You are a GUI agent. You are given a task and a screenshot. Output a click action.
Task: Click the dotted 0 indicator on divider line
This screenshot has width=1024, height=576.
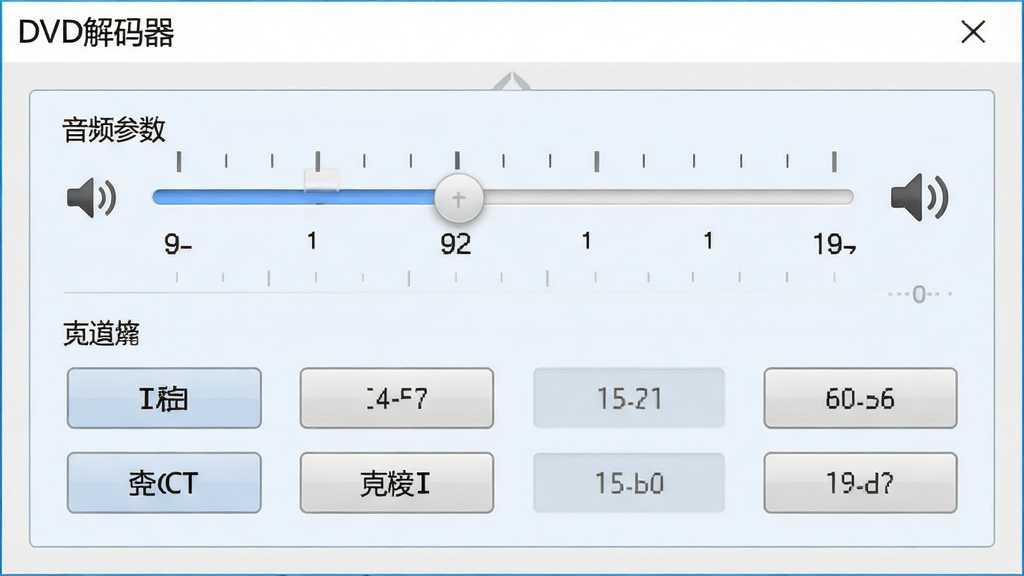point(920,295)
